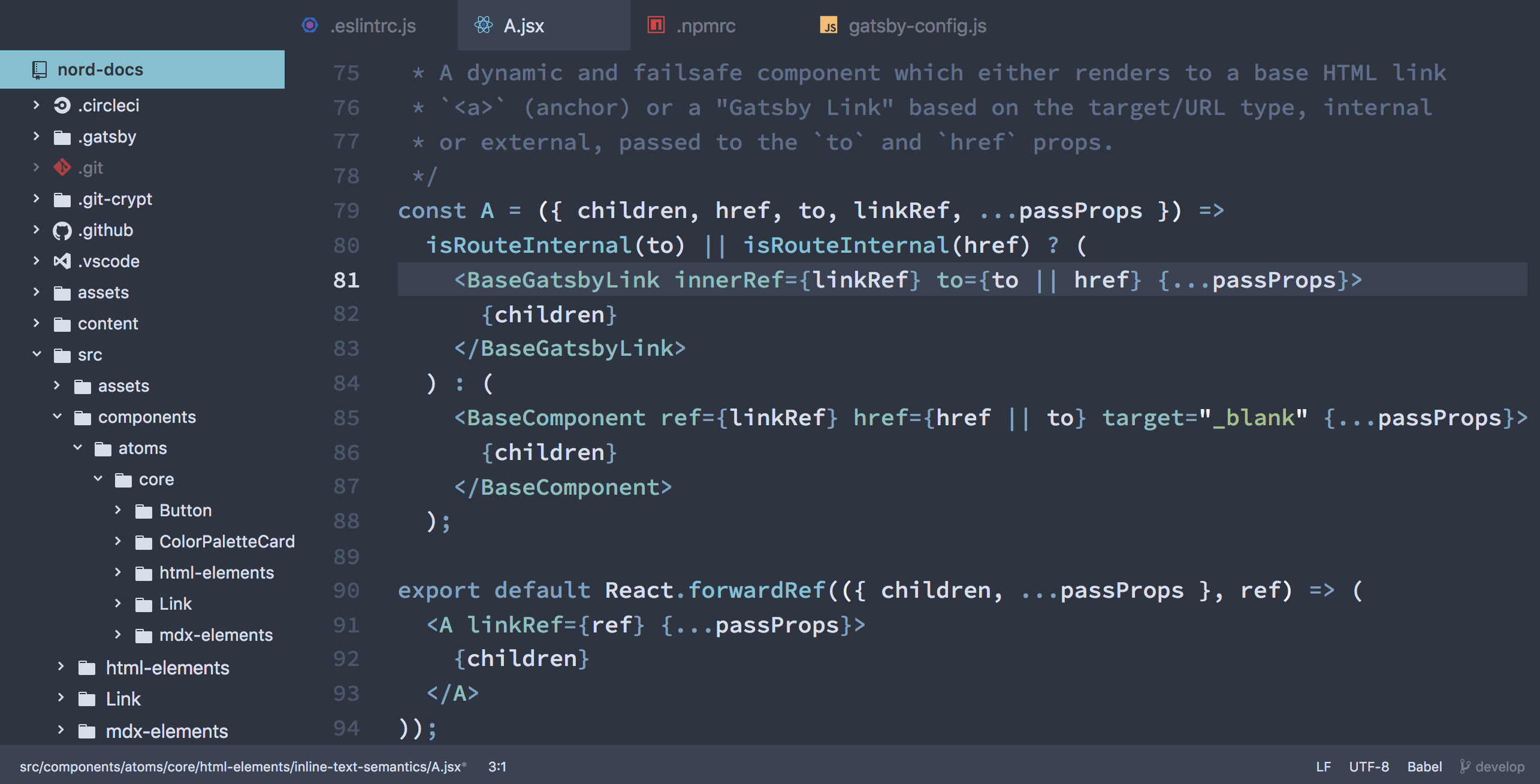Click the React icon on A.jsx tab
The height and width of the screenshot is (784, 1540).
coord(484,25)
